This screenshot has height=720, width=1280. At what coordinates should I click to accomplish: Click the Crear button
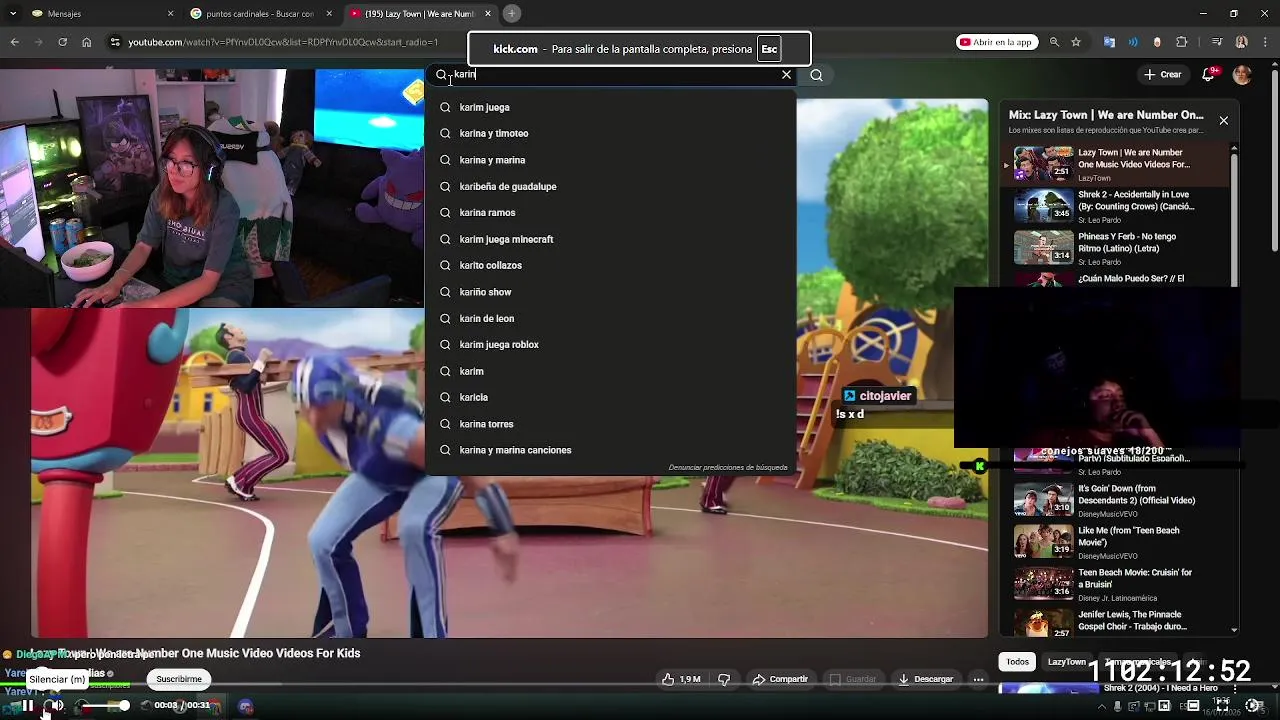tap(1163, 75)
